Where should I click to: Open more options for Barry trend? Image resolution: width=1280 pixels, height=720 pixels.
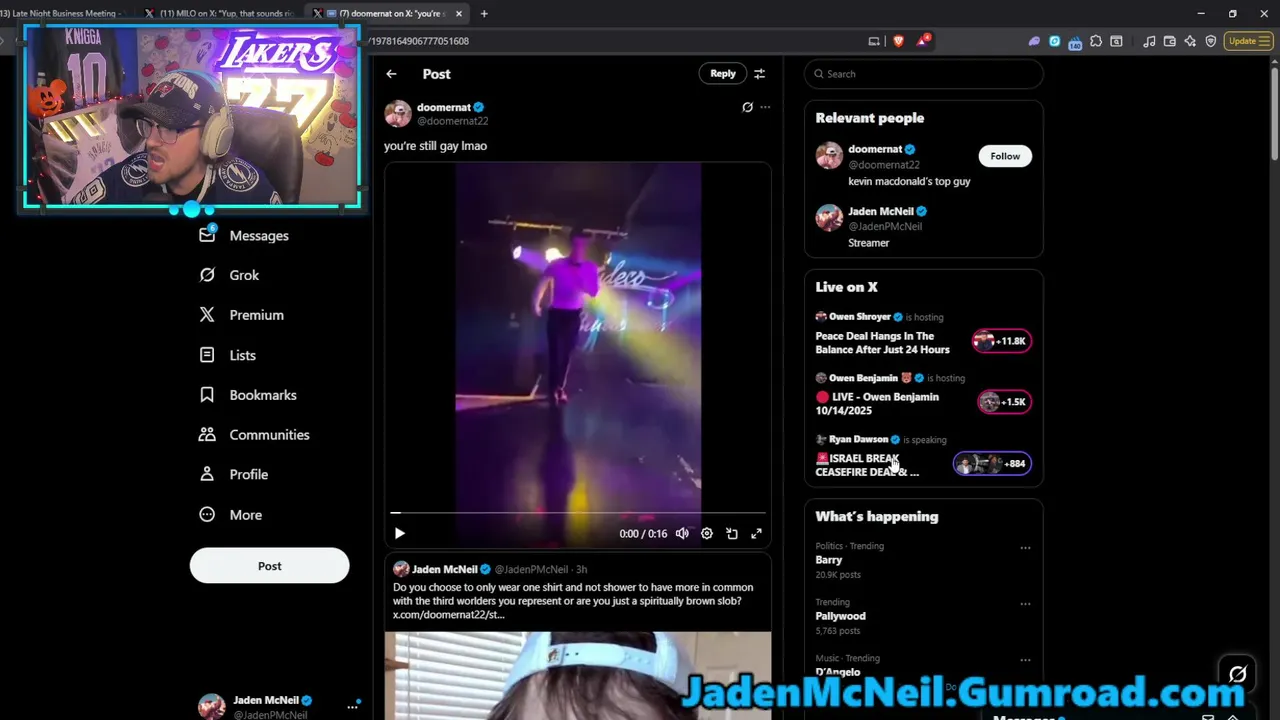tap(1025, 548)
